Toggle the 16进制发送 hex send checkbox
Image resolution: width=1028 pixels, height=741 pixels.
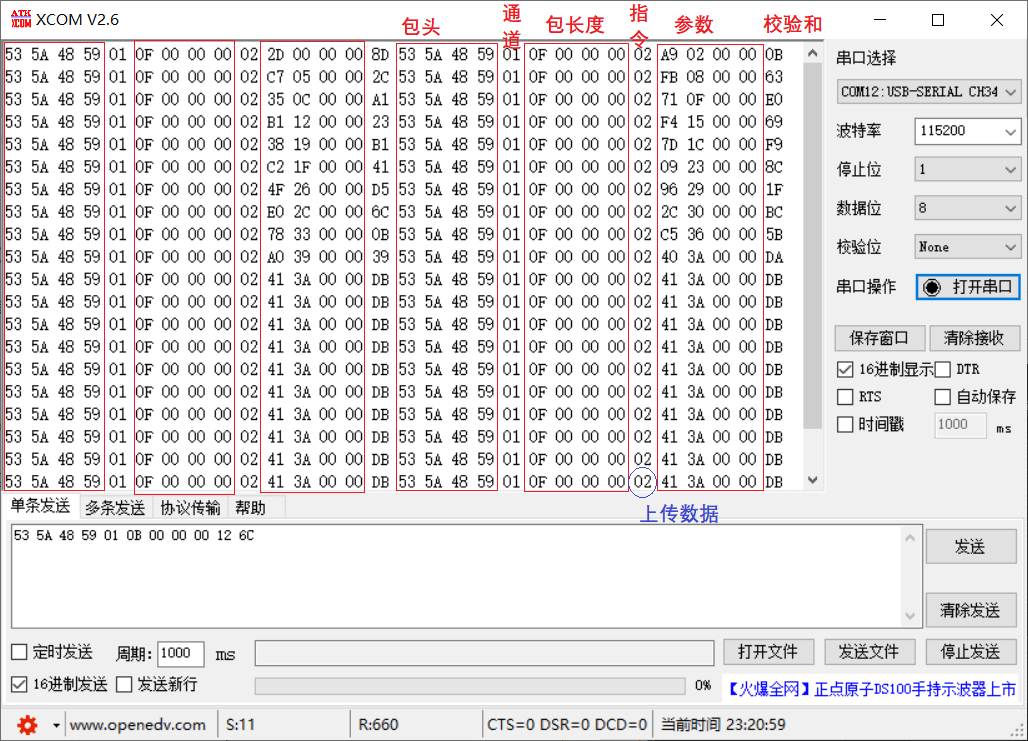(20, 685)
